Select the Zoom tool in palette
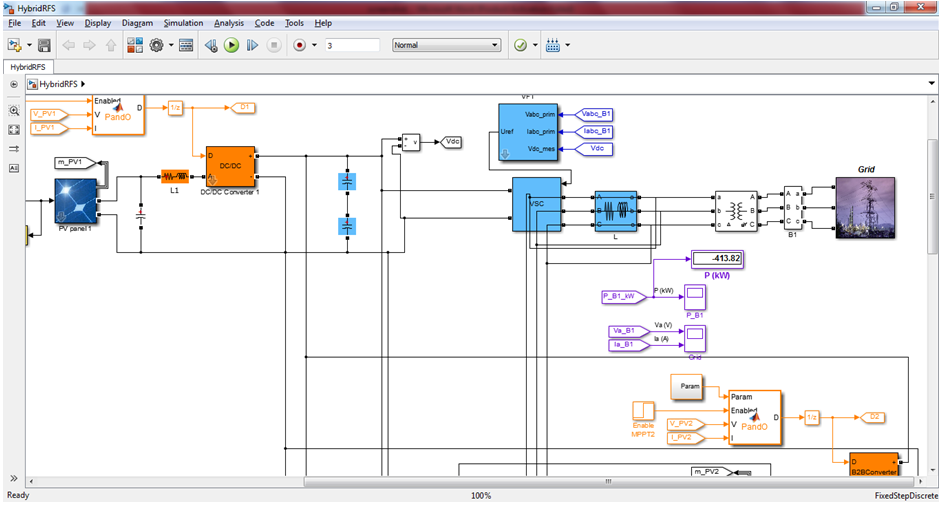Viewport: 941px width, 505px height. (14, 110)
